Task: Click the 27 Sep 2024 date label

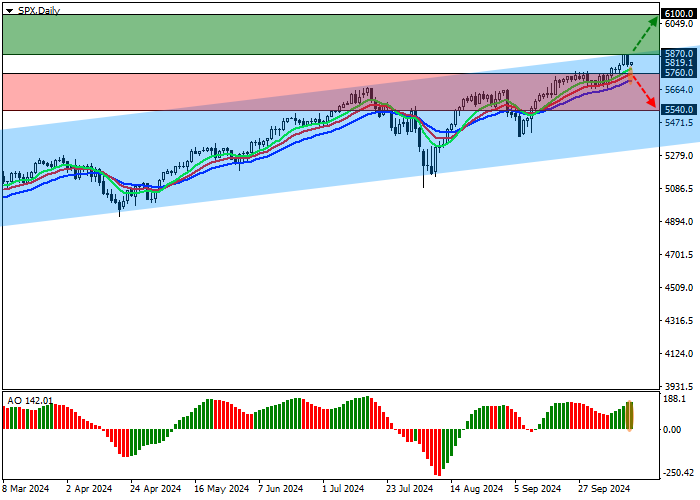Action: [604, 489]
